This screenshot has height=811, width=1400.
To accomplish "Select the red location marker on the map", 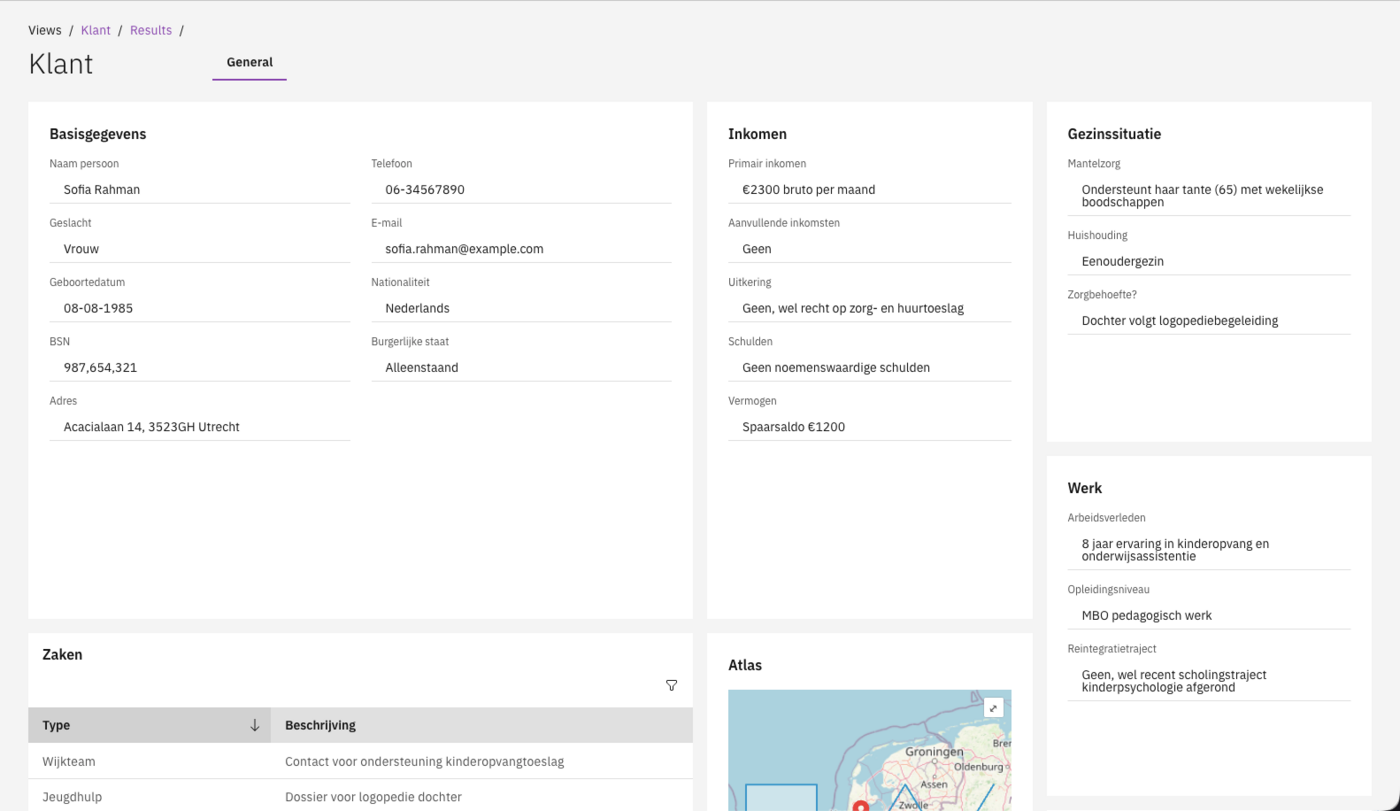I will point(860,805).
